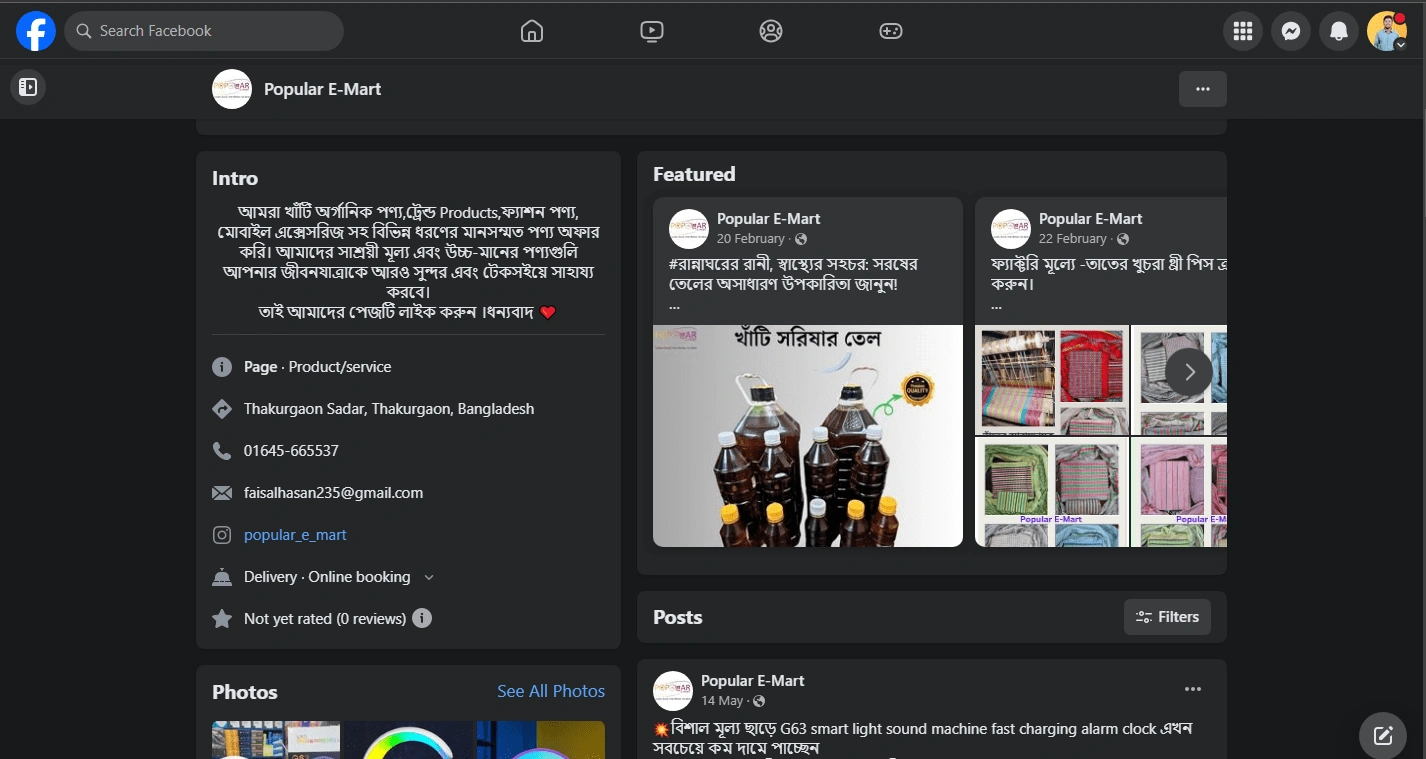Screen dimensions: 1426x759
Task: Open Popular E-Mart name on 22 February post
Action: 1091,219
